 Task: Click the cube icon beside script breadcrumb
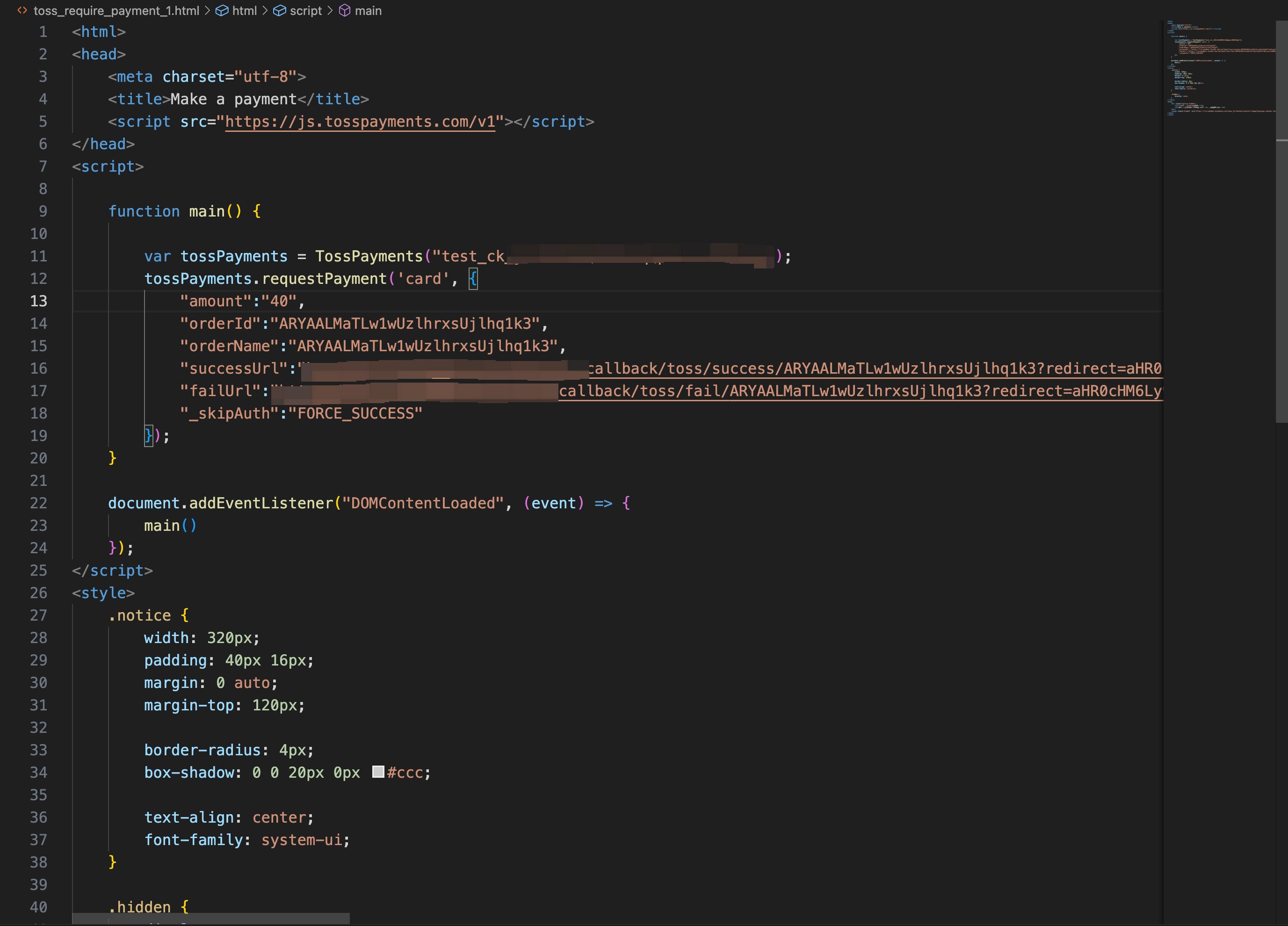[x=279, y=11]
